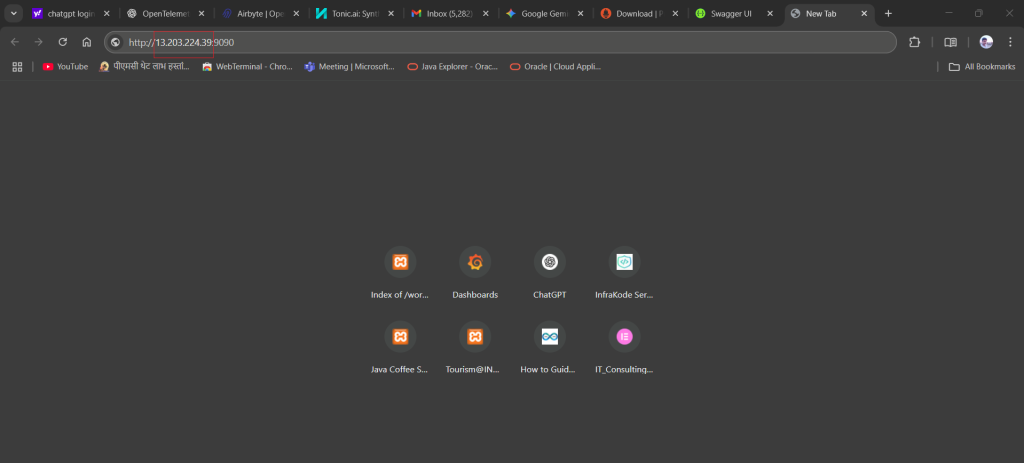Close the chatgpt login tab

click(106, 14)
